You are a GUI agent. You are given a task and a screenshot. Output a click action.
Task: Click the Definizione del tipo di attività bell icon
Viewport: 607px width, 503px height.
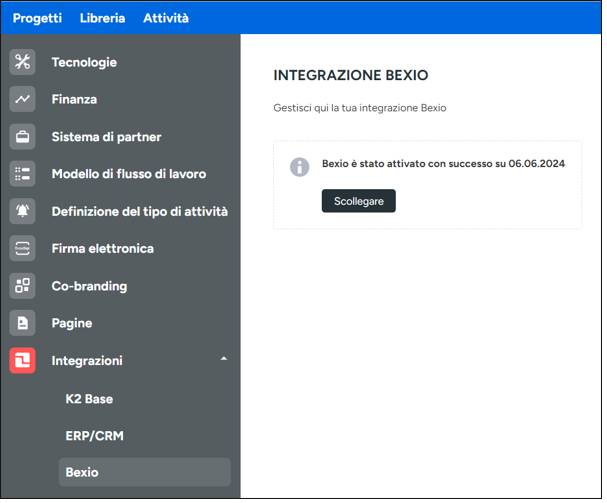[22, 211]
